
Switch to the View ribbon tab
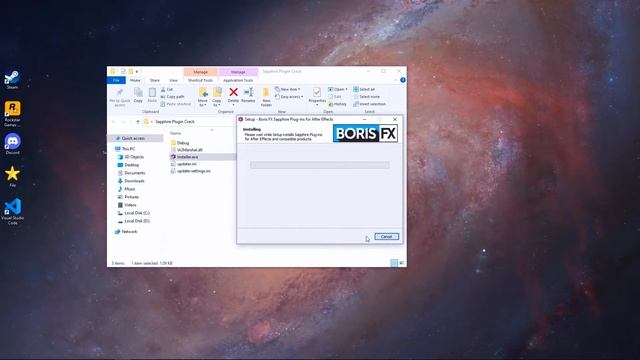(173, 80)
